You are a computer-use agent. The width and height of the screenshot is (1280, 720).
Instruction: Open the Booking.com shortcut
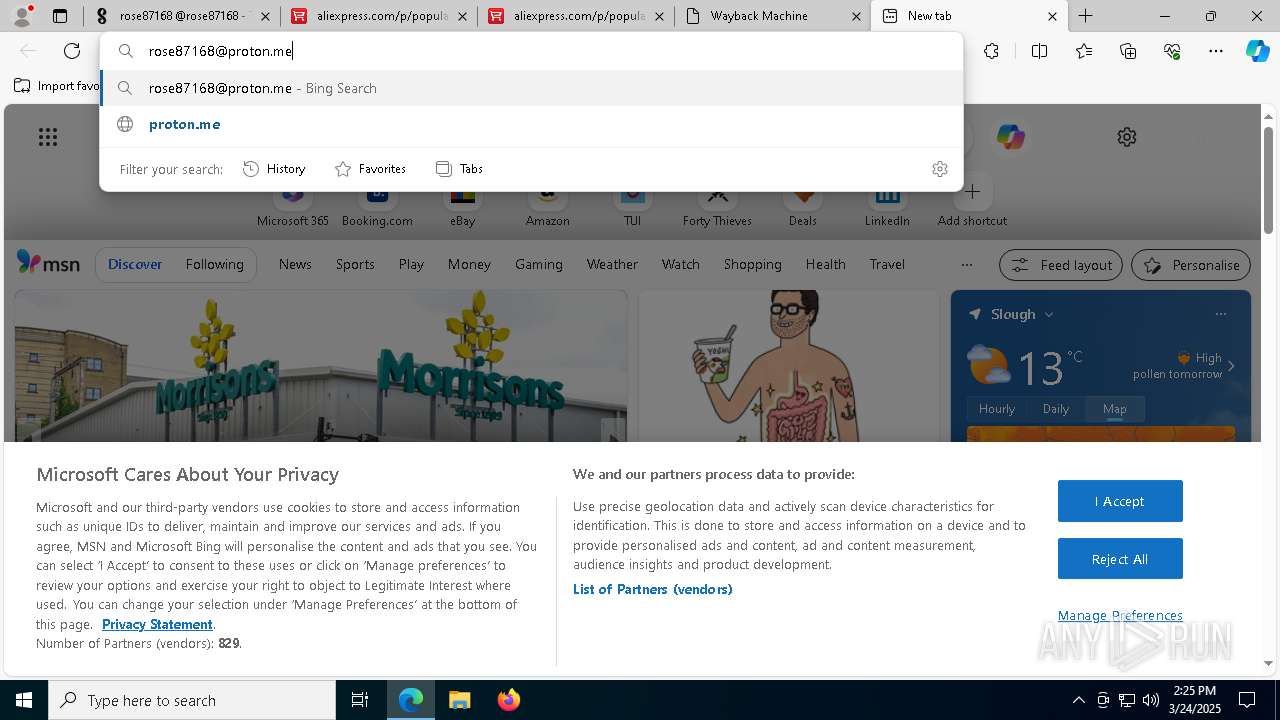377,207
